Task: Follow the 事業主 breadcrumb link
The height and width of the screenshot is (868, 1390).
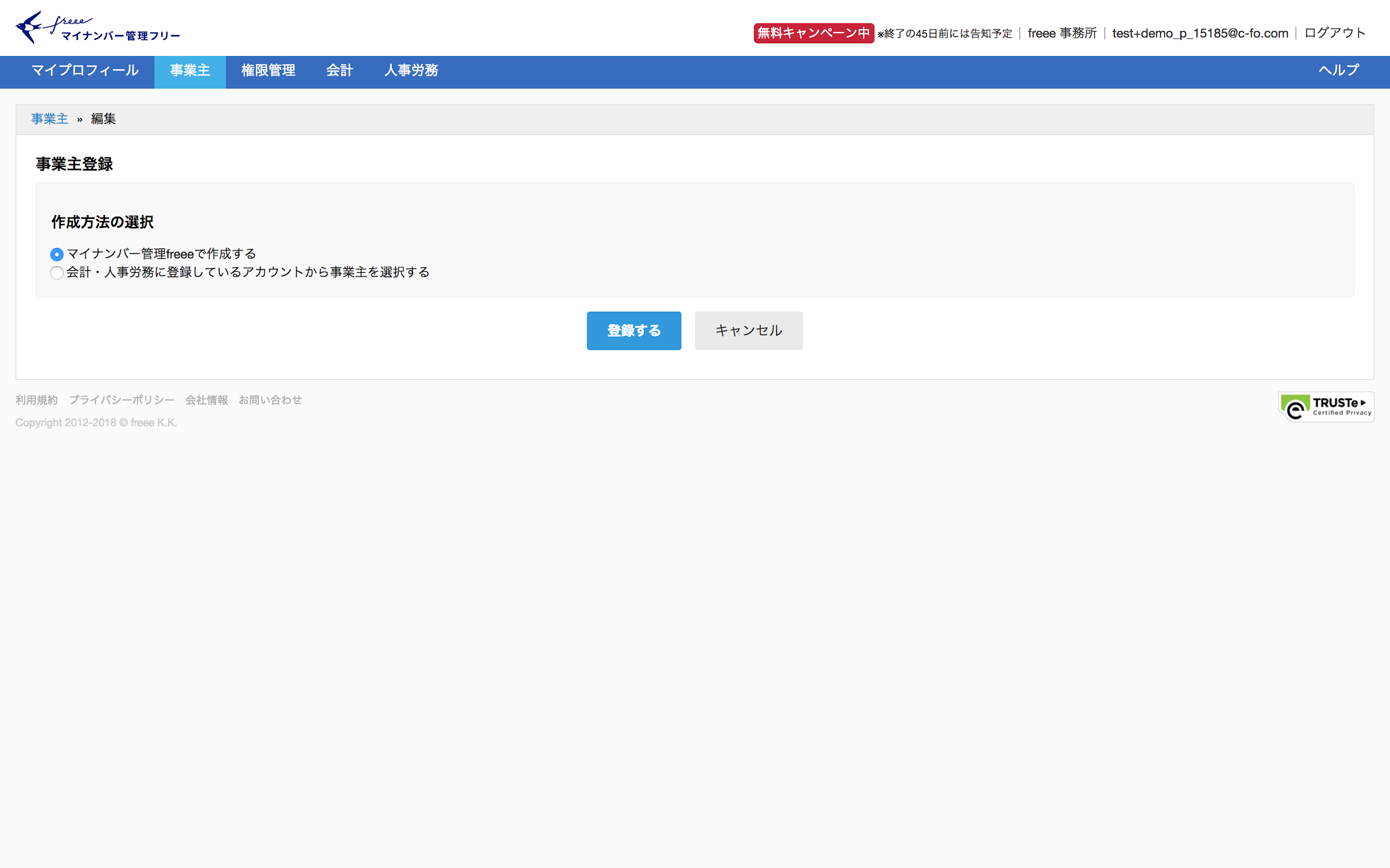Action: click(x=49, y=119)
